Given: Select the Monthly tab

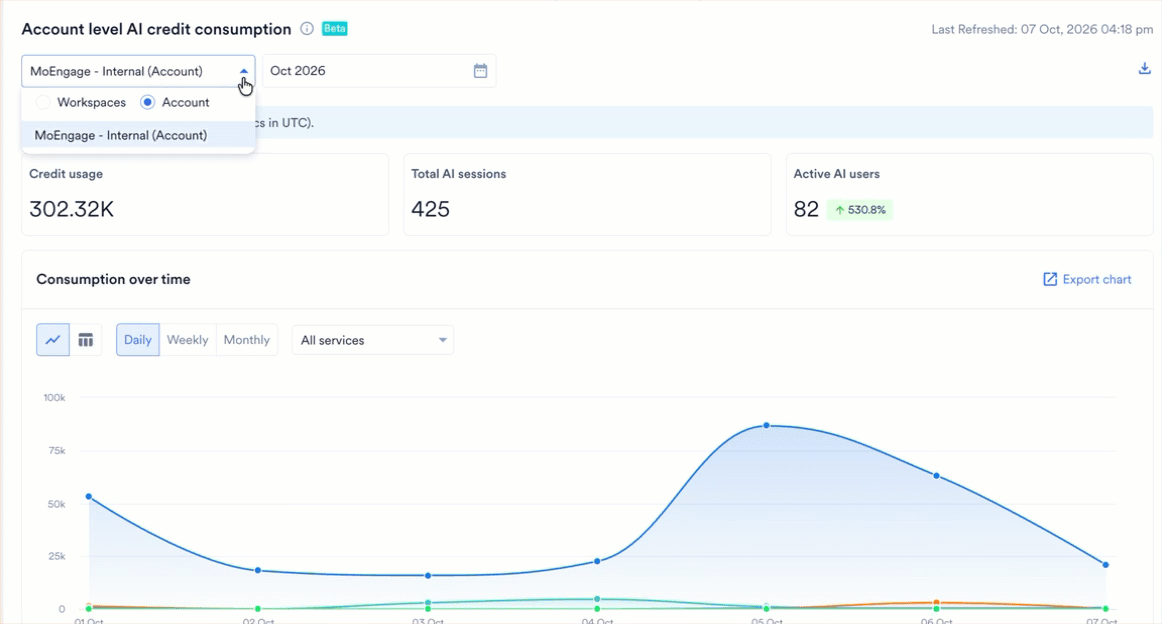Looking at the screenshot, I should (x=247, y=340).
